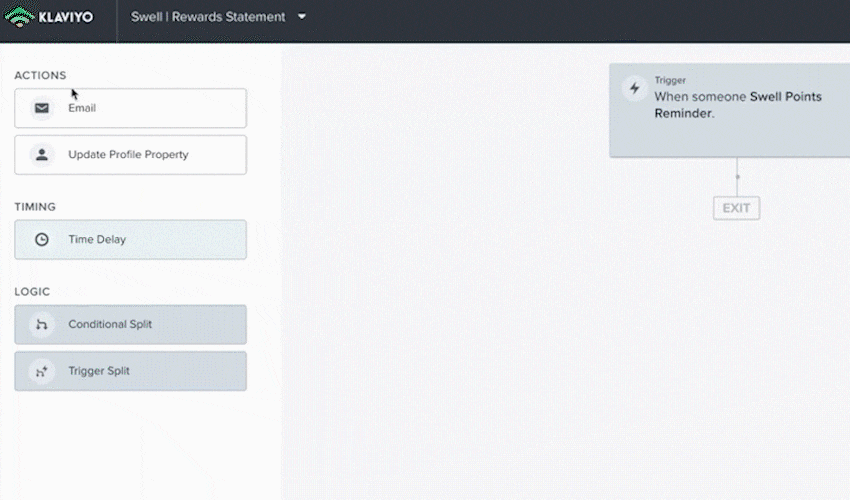Click the KLAVIYO wordmark text
Image resolution: width=850 pixels, height=500 pixels.
pos(66,17)
